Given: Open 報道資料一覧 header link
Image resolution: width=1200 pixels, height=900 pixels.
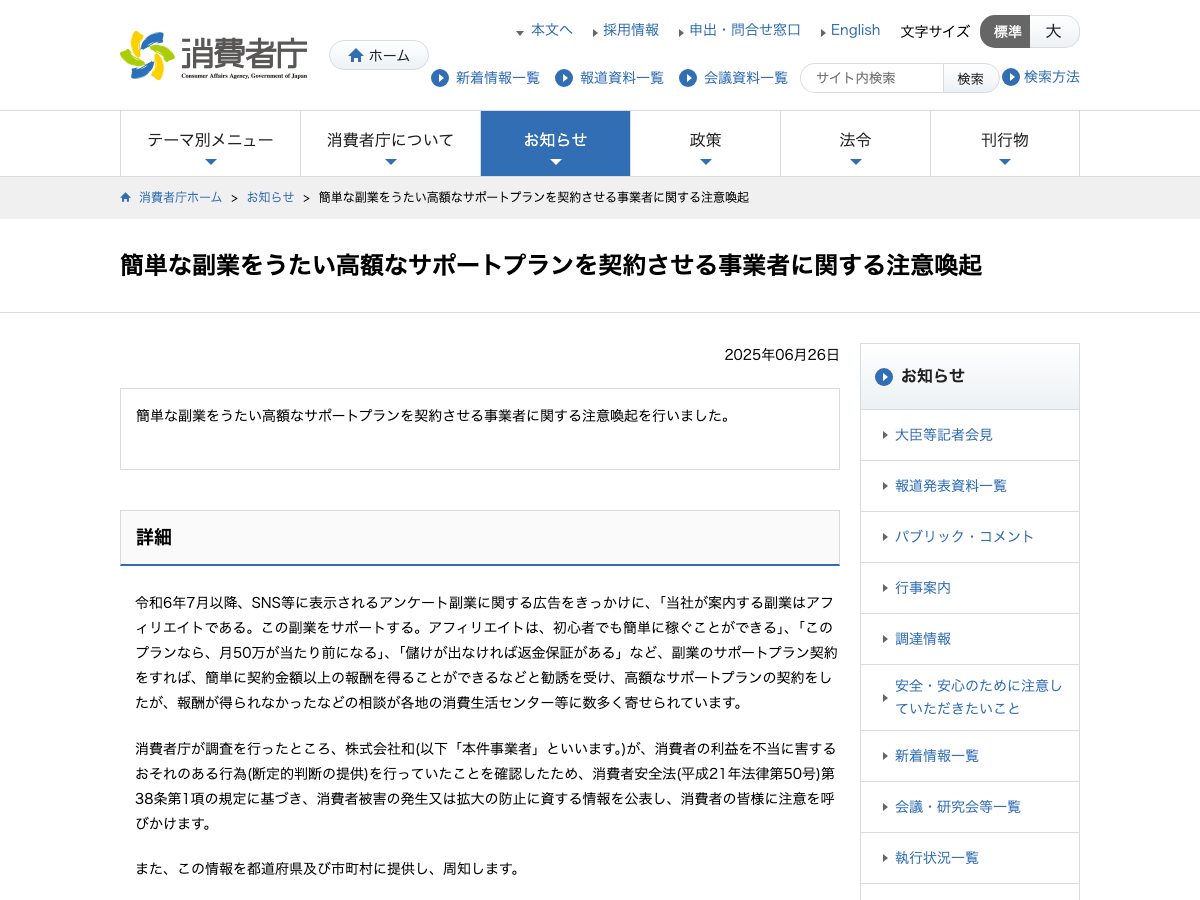Looking at the screenshot, I should (622, 78).
